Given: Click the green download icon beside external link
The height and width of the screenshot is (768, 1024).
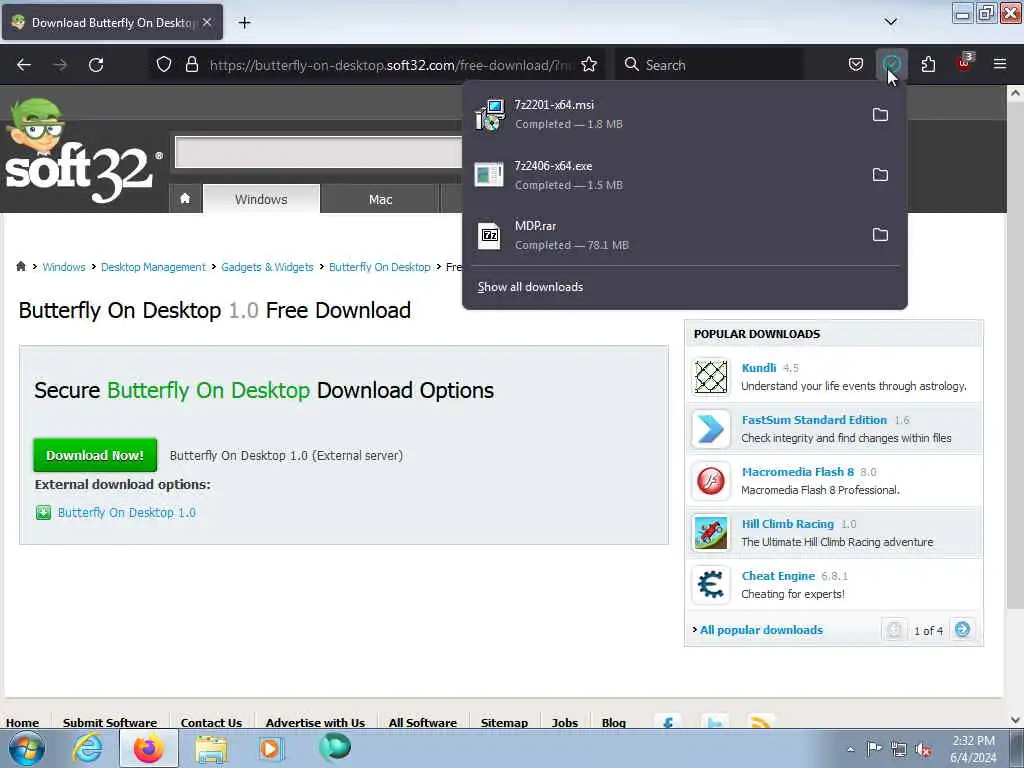Looking at the screenshot, I should tap(43, 513).
